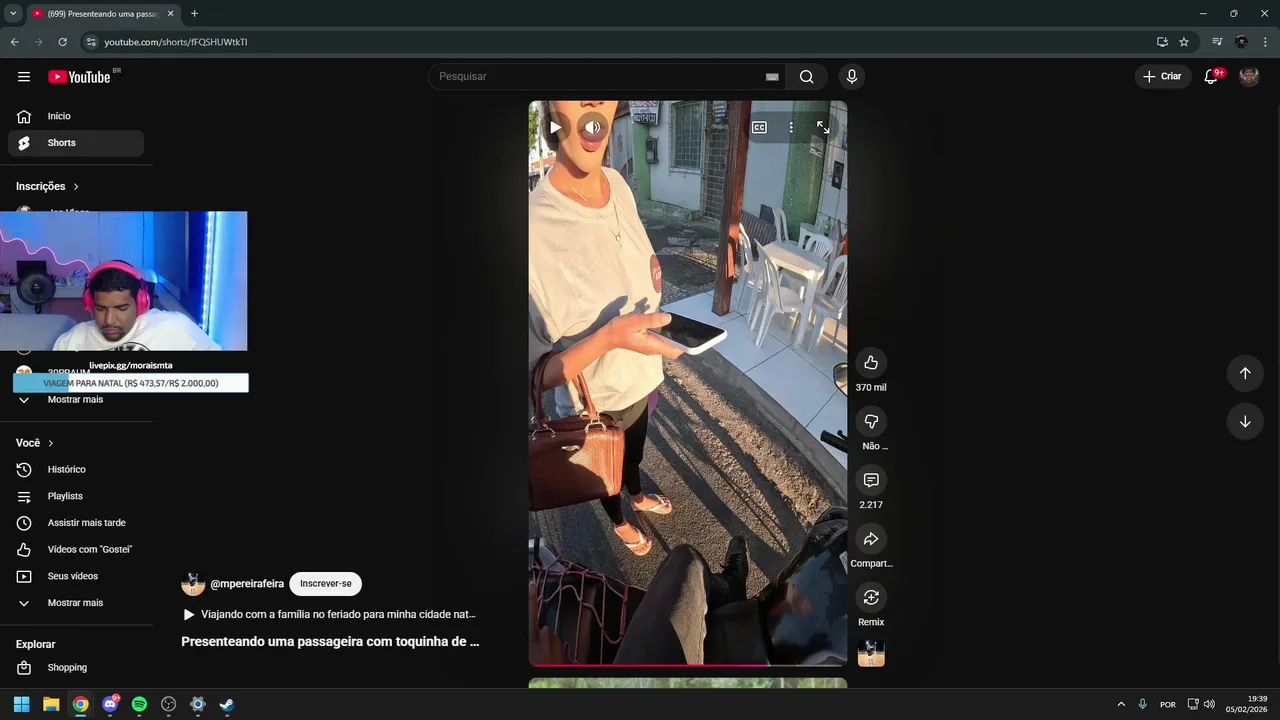Image resolution: width=1280 pixels, height=720 pixels.
Task: Open the Short's three-dot more options
Action: tap(791, 127)
